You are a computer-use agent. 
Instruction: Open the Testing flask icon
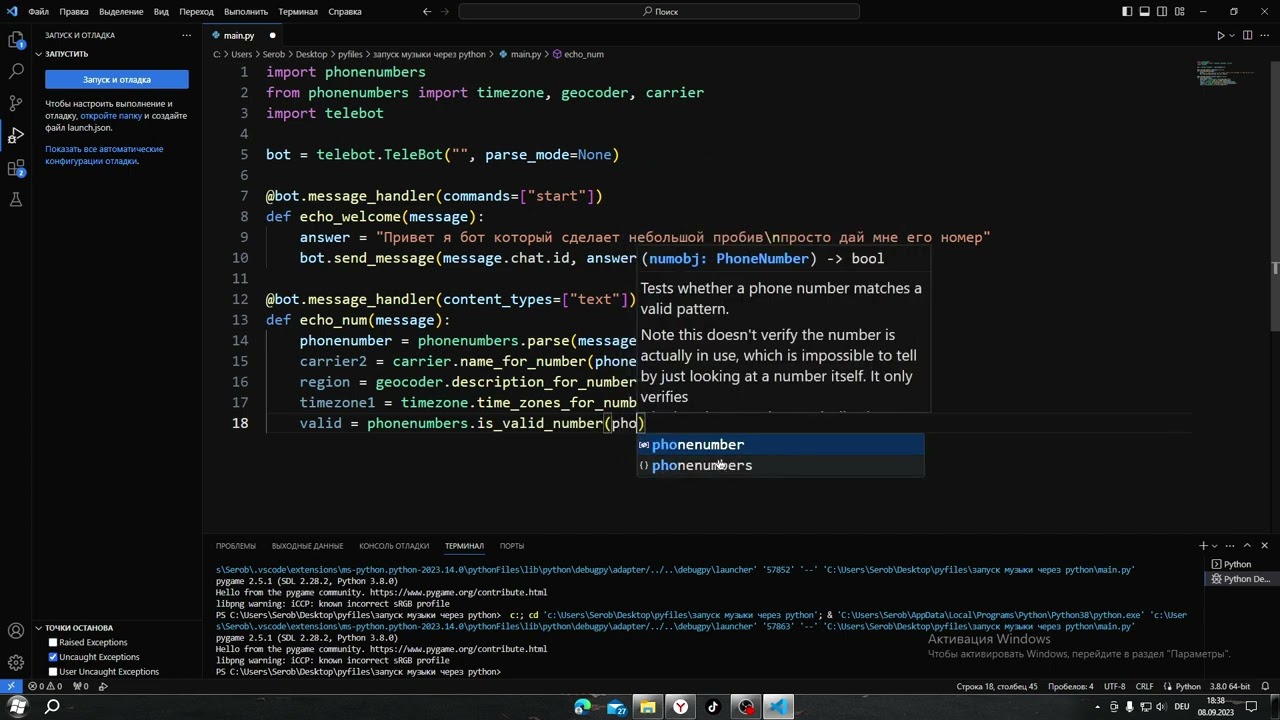pyautogui.click(x=16, y=200)
